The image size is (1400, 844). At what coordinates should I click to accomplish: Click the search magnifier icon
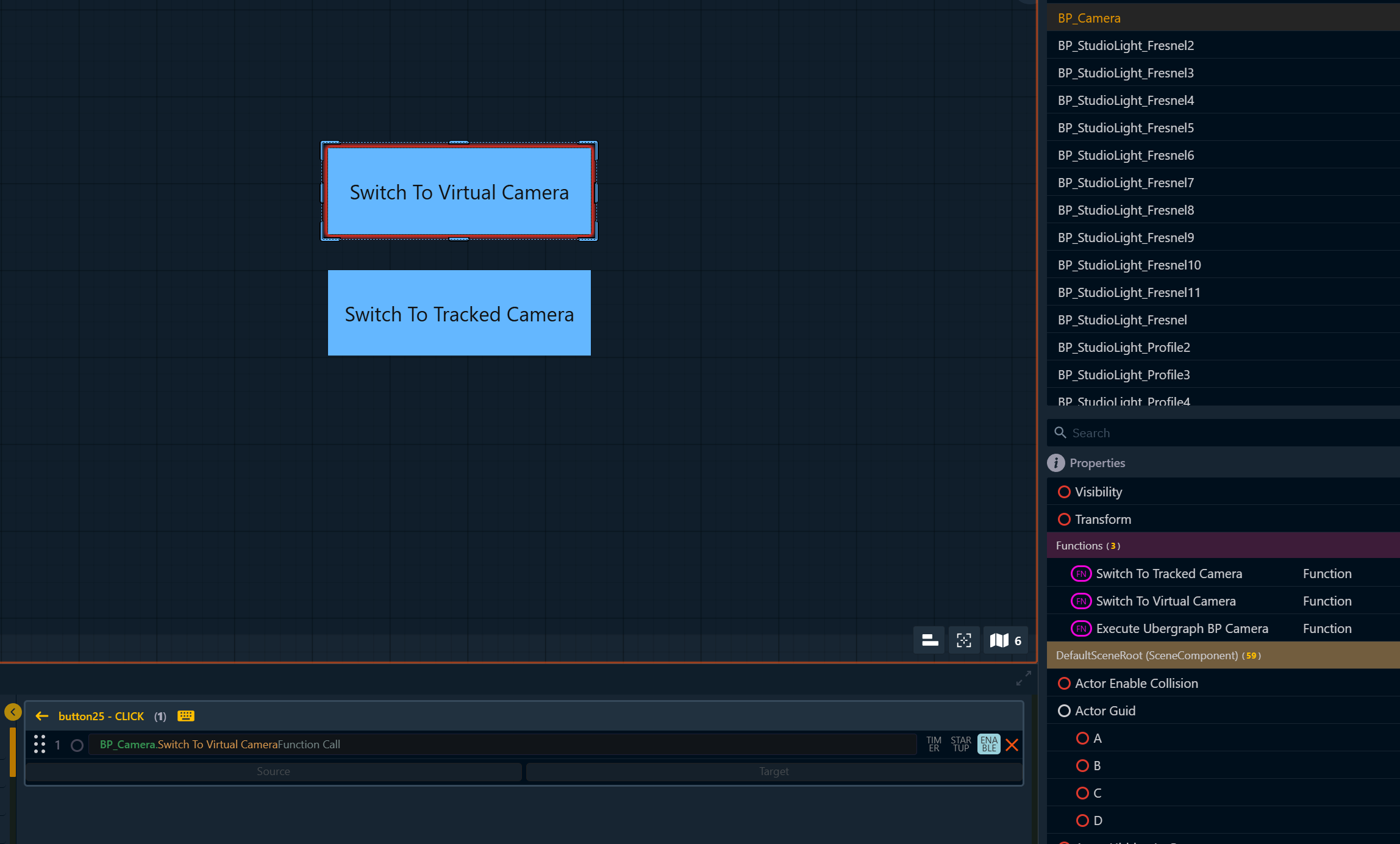(1060, 432)
